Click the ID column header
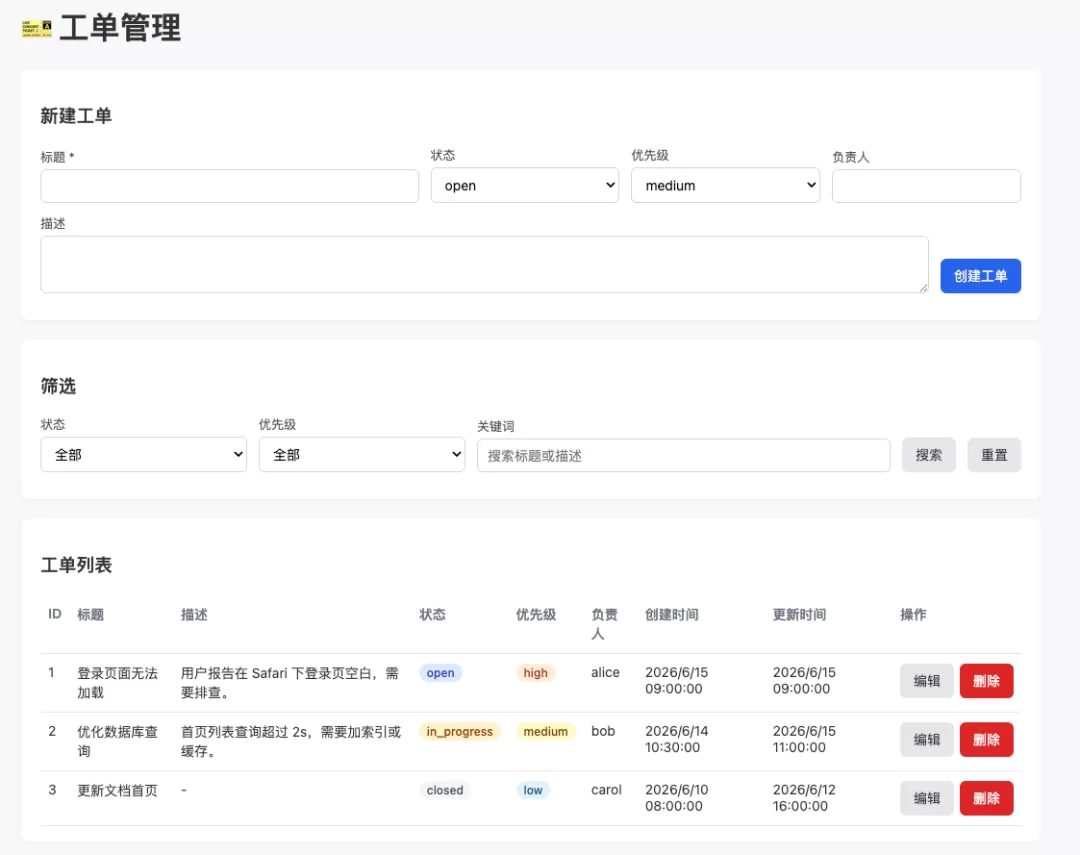Viewport: 1080px width, 855px height. [x=54, y=614]
